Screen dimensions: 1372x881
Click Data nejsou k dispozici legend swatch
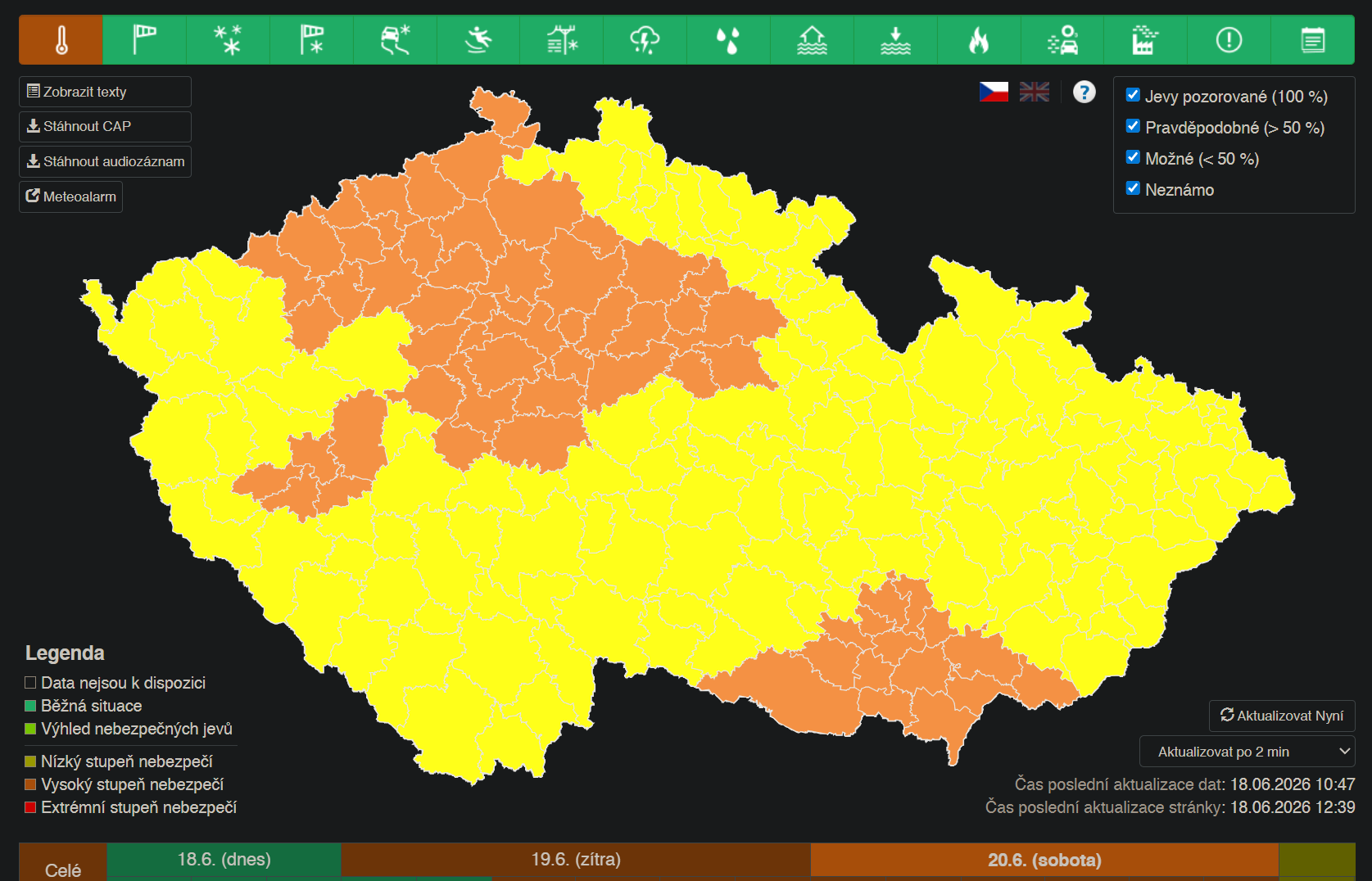30,683
